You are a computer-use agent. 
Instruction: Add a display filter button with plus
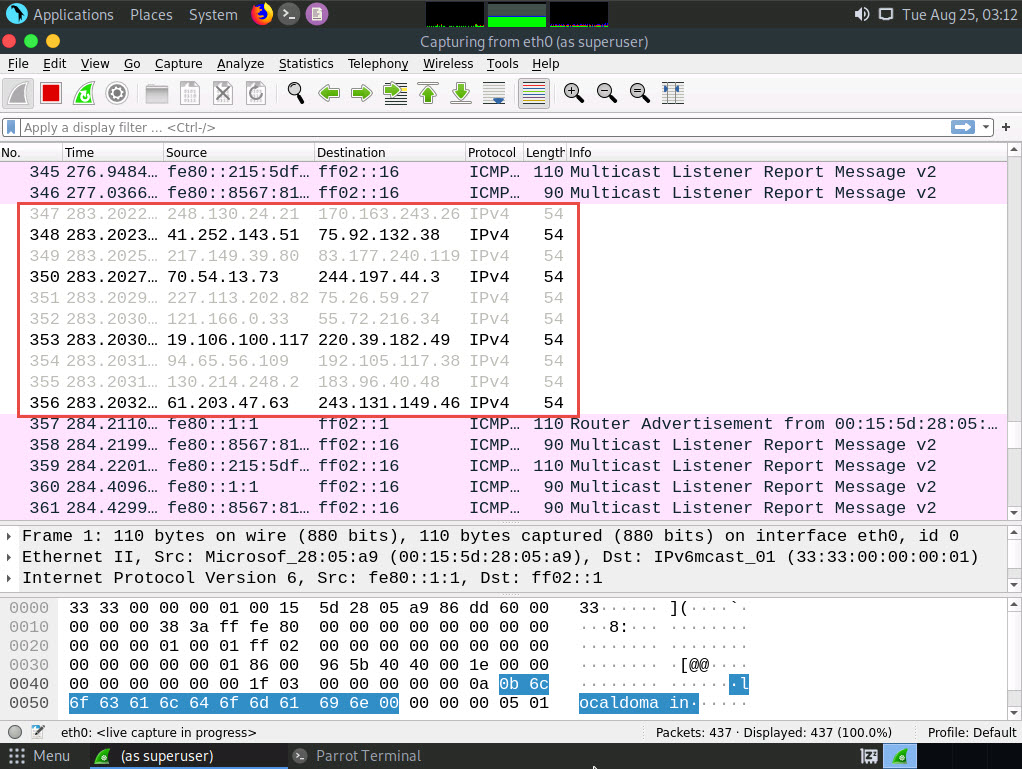click(1006, 127)
